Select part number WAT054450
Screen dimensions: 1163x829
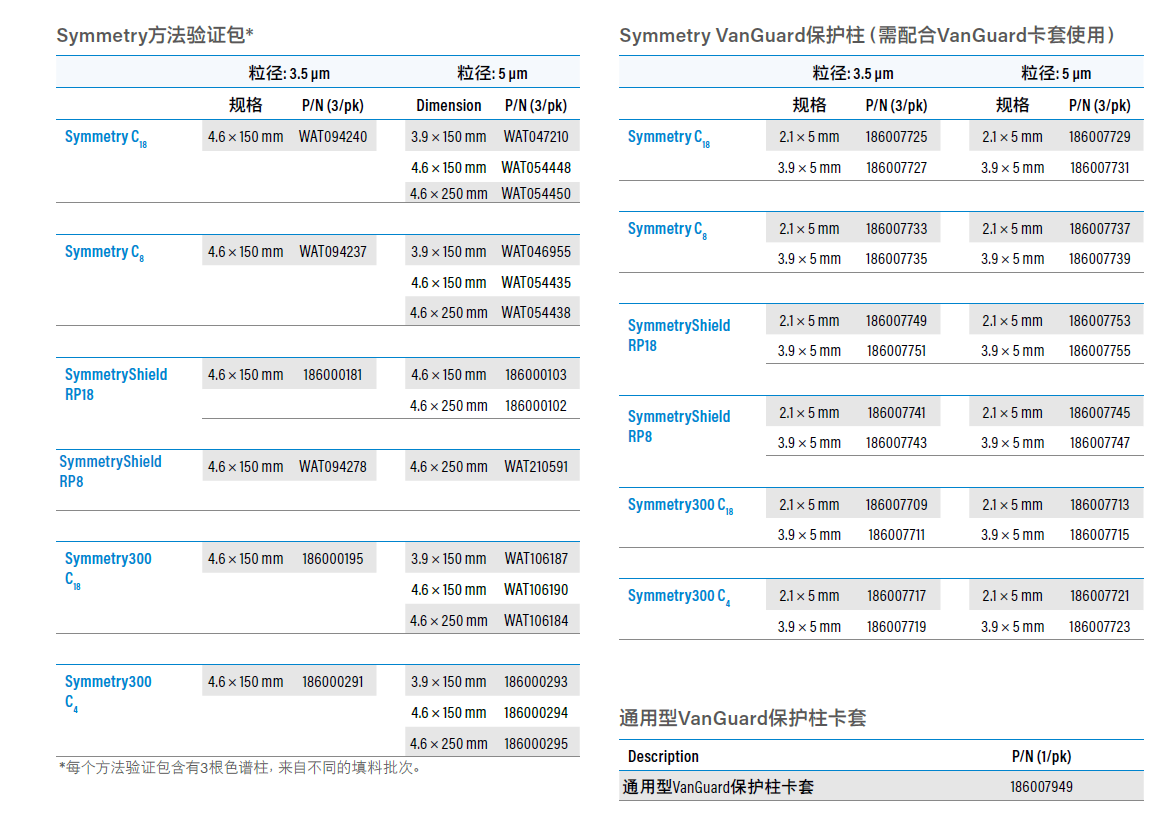[536, 194]
